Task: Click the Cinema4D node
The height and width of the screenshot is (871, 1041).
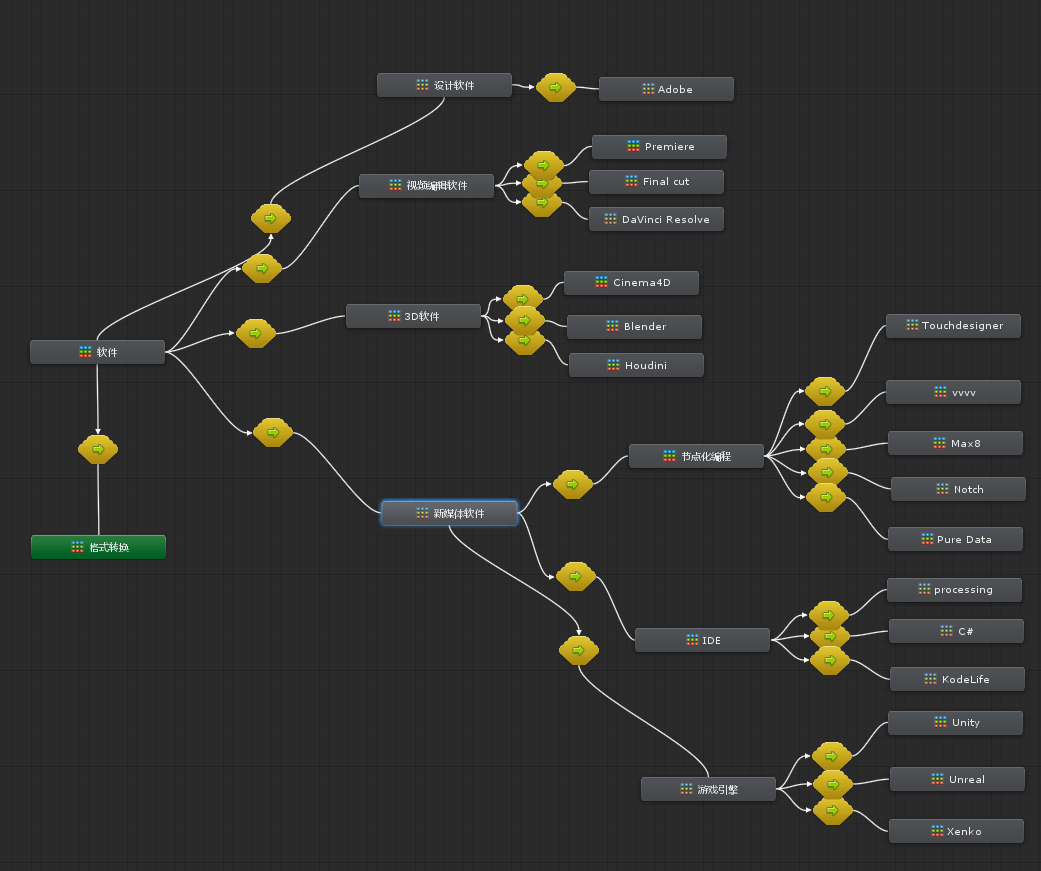Action: [x=631, y=283]
